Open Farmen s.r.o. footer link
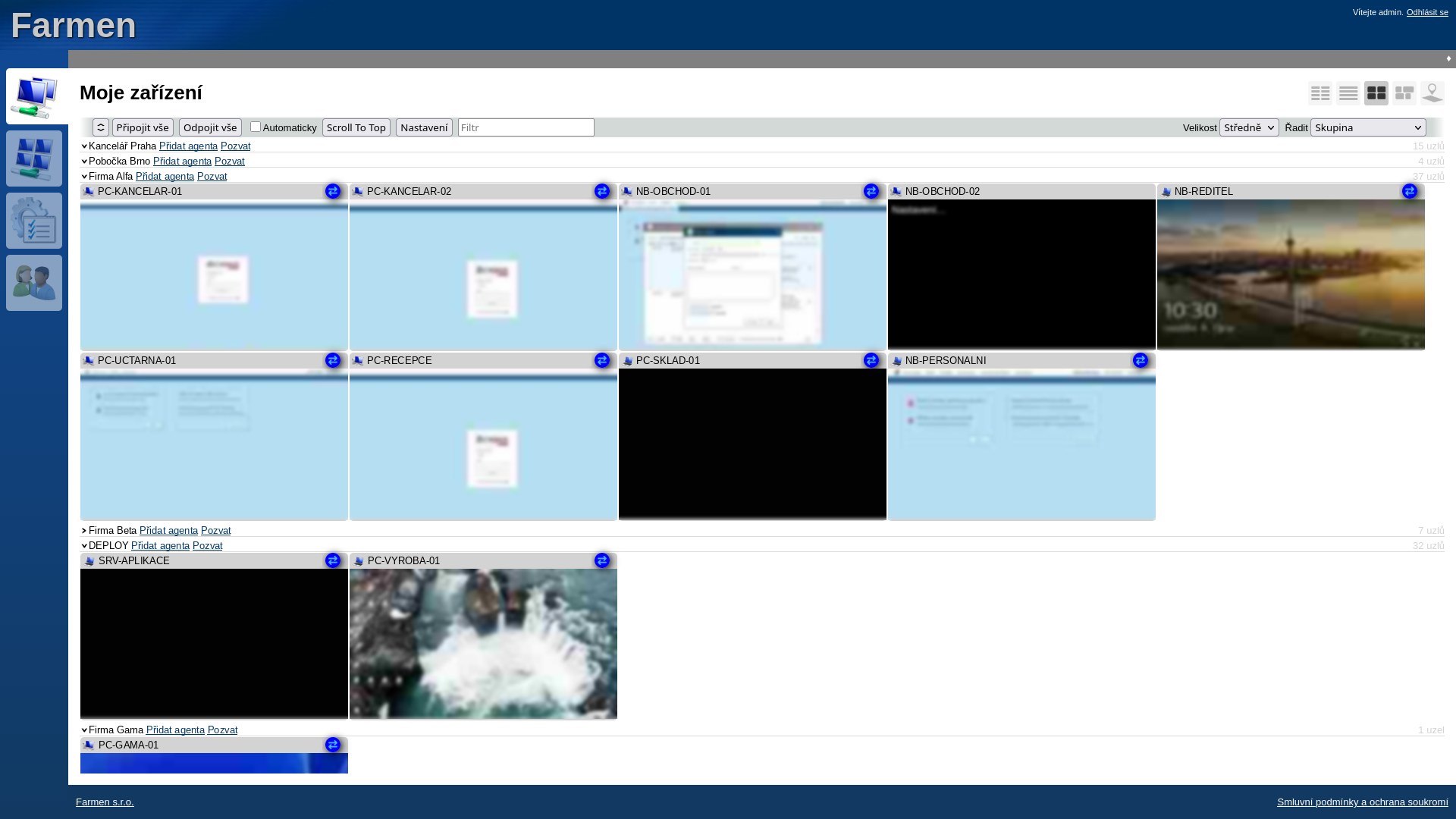The height and width of the screenshot is (819, 1456). [105, 802]
